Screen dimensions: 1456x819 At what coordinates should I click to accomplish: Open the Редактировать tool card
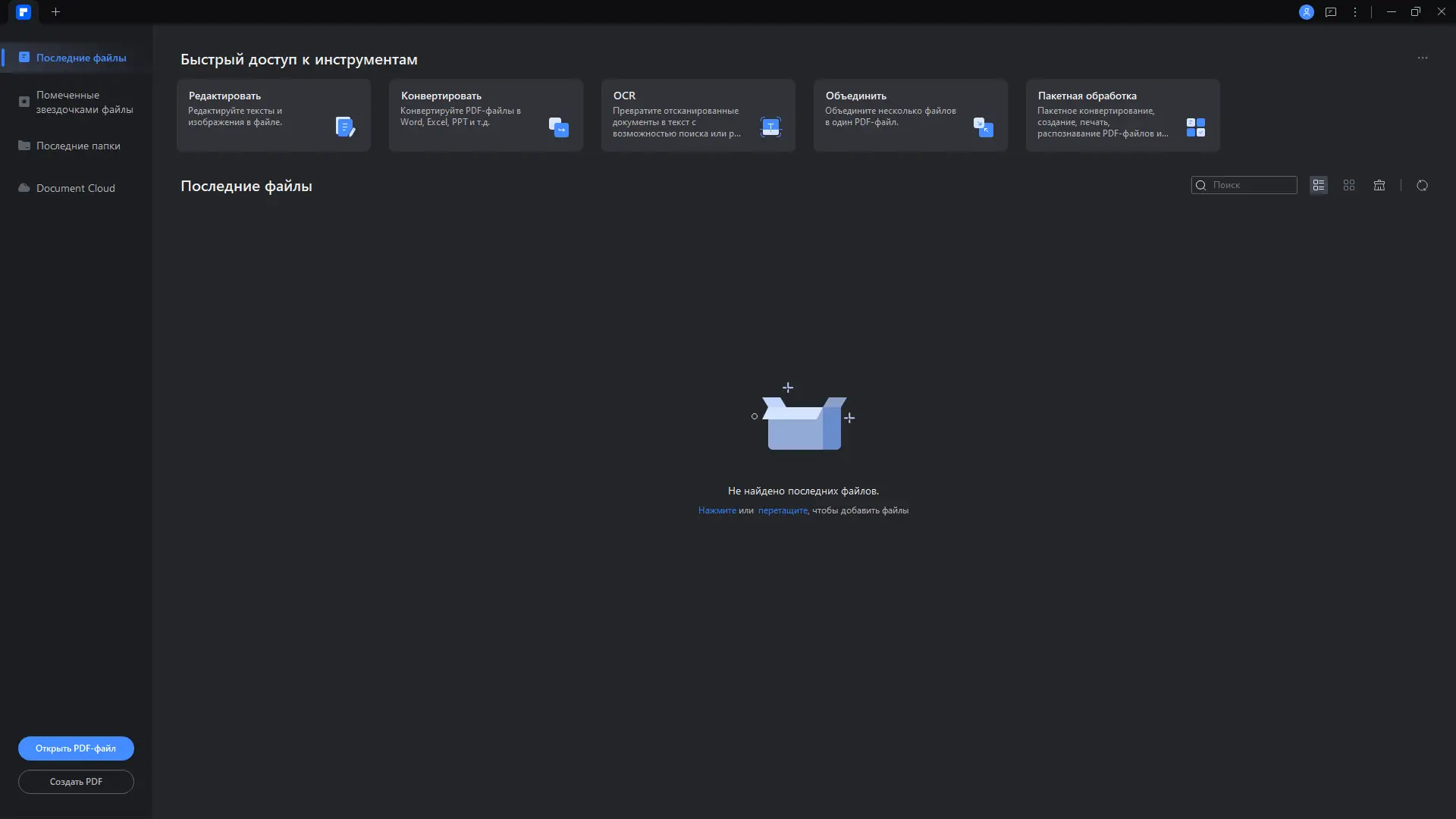click(x=274, y=115)
